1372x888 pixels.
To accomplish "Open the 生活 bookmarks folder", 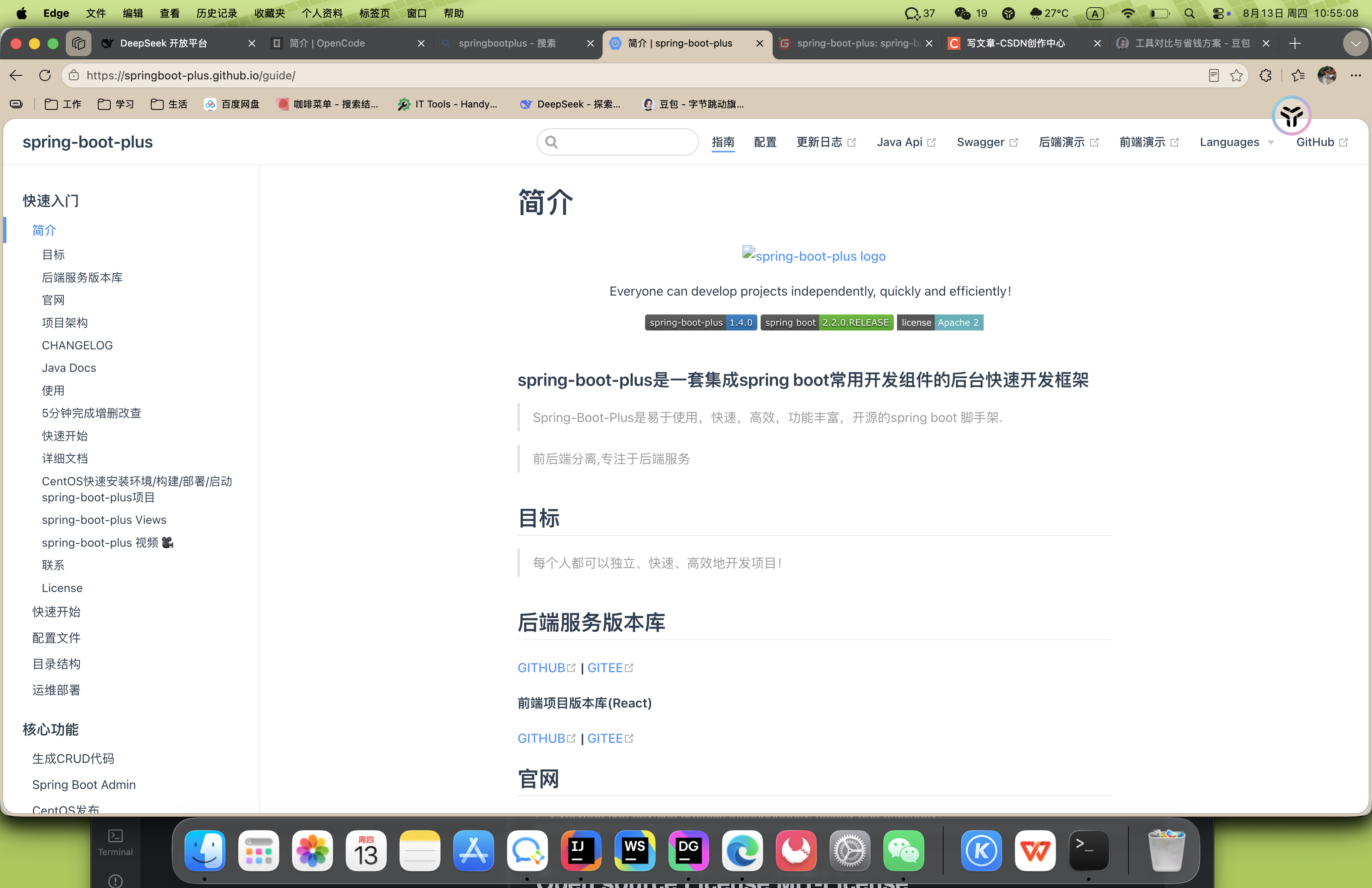I will coord(169,104).
